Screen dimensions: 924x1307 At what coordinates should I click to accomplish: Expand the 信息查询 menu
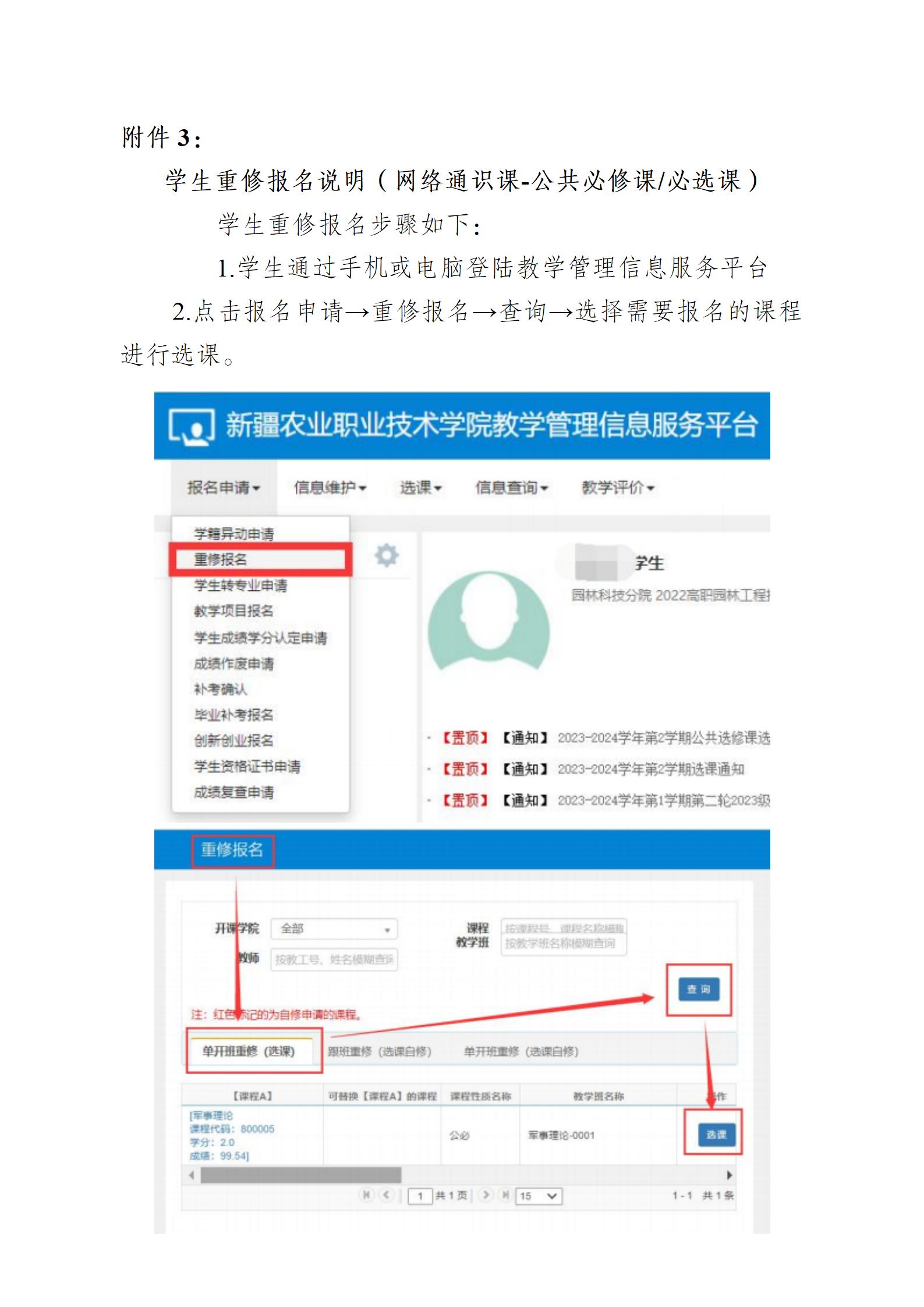[x=511, y=487]
